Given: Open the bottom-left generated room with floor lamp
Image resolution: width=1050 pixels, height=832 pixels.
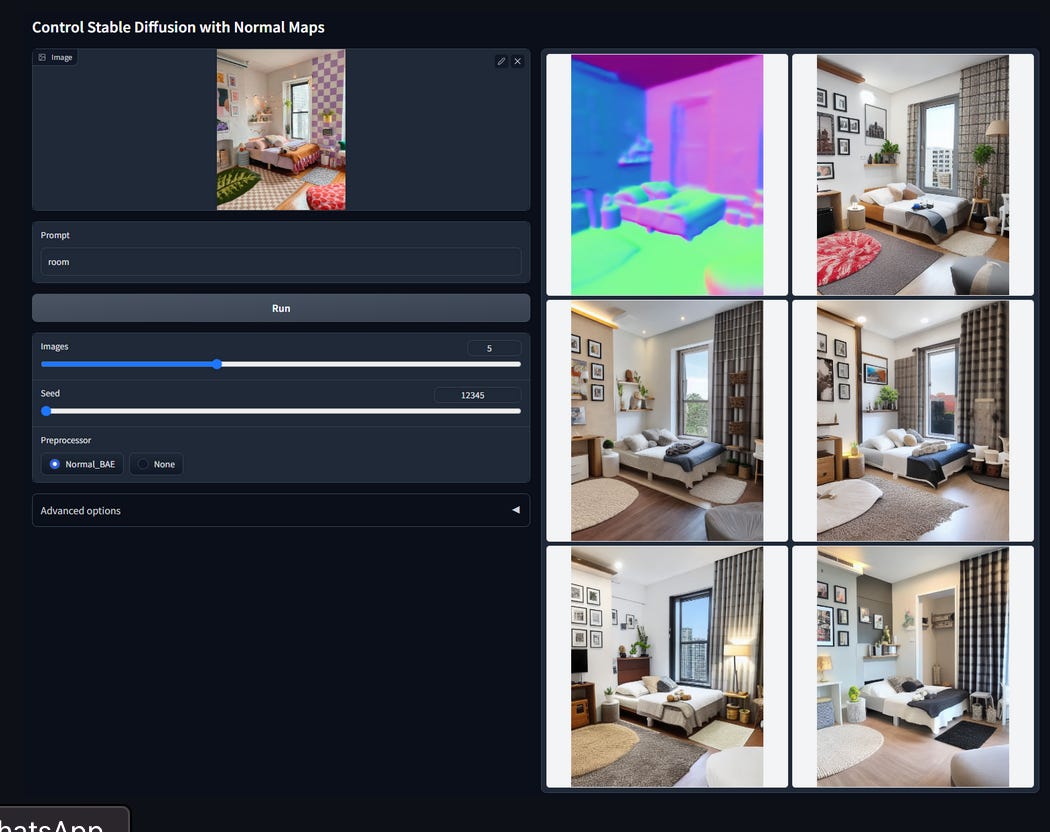Looking at the screenshot, I should [667, 667].
